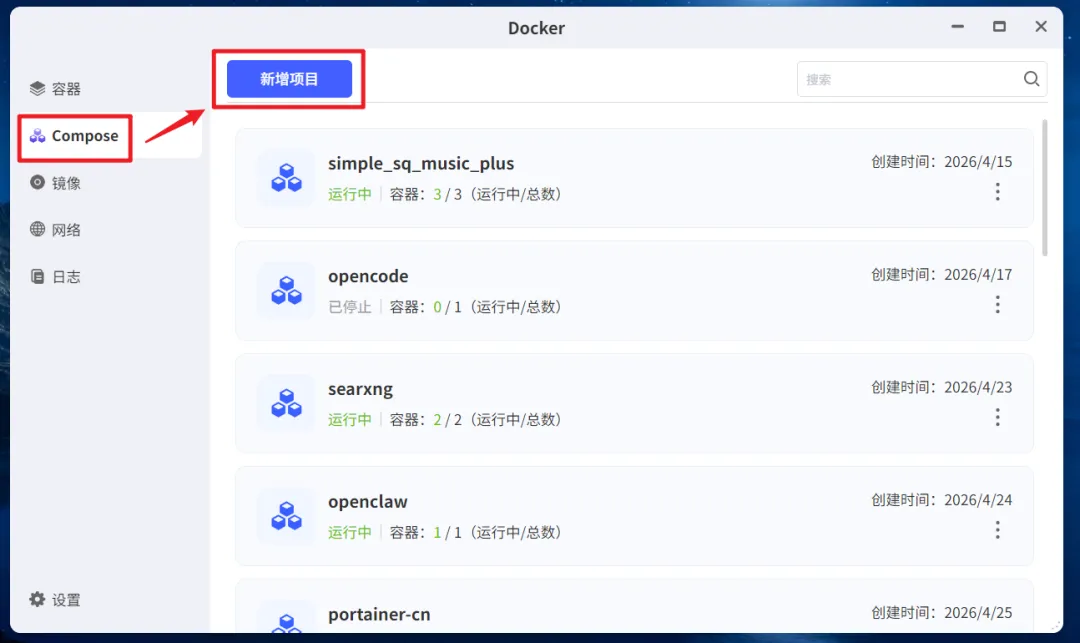Open the three-dot menu for searxng
The height and width of the screenshot is (643, 1080).
click(x=997, y=417)
